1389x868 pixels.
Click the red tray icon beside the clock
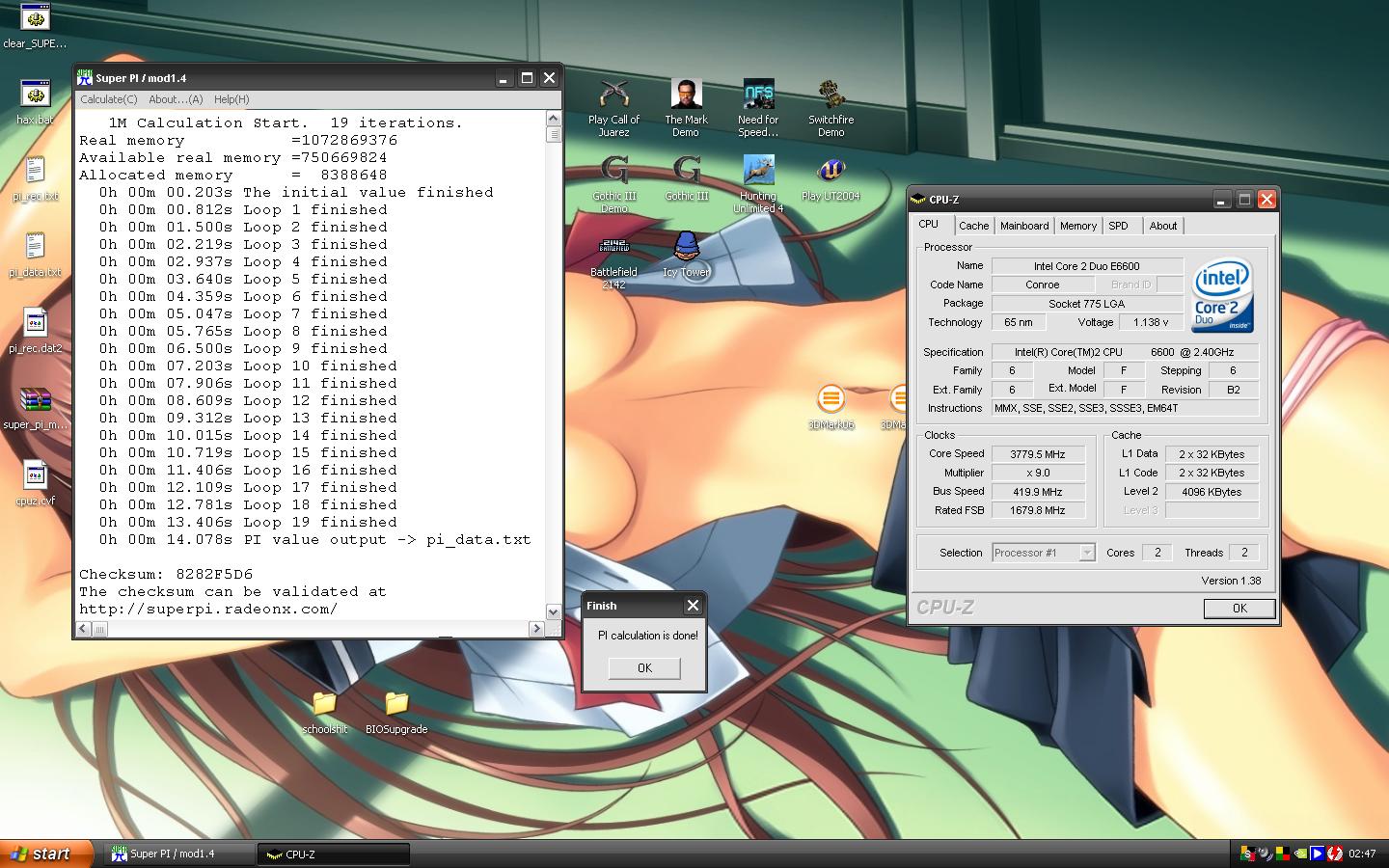1335,854
